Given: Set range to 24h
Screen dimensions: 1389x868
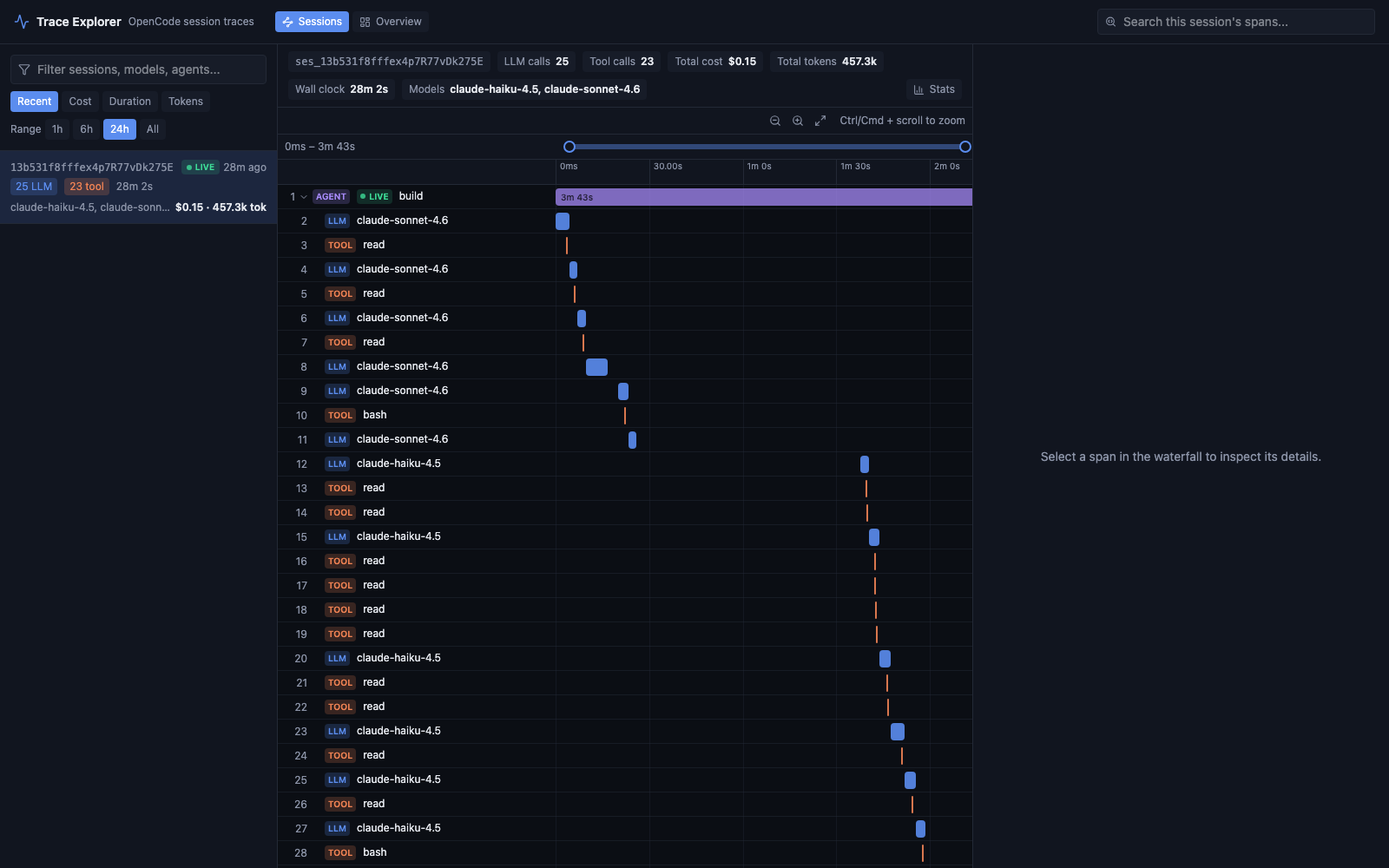Looking at the screenshot, I should click(120, 129).
